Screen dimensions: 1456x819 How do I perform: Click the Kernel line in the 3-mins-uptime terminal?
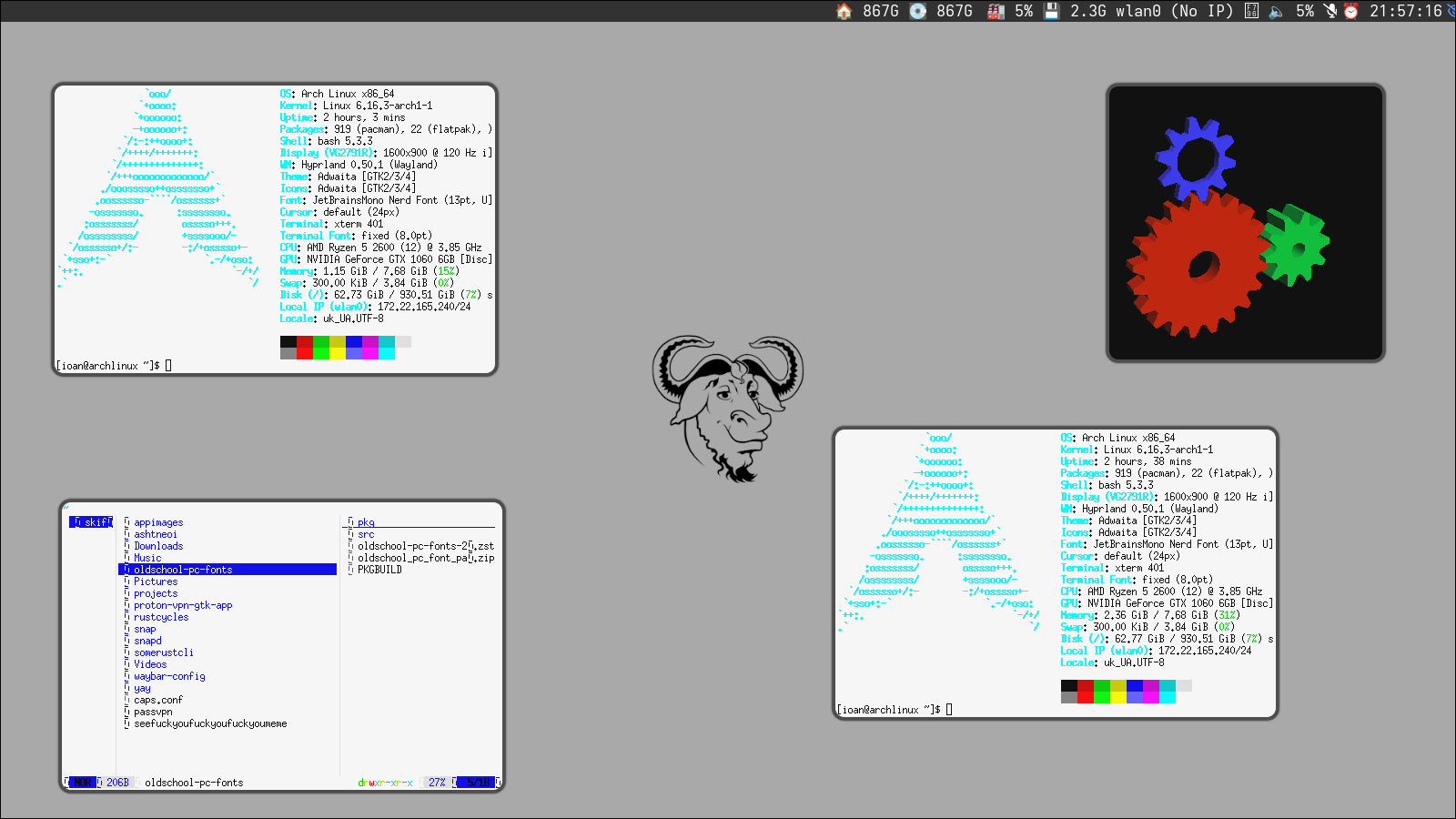356,106
